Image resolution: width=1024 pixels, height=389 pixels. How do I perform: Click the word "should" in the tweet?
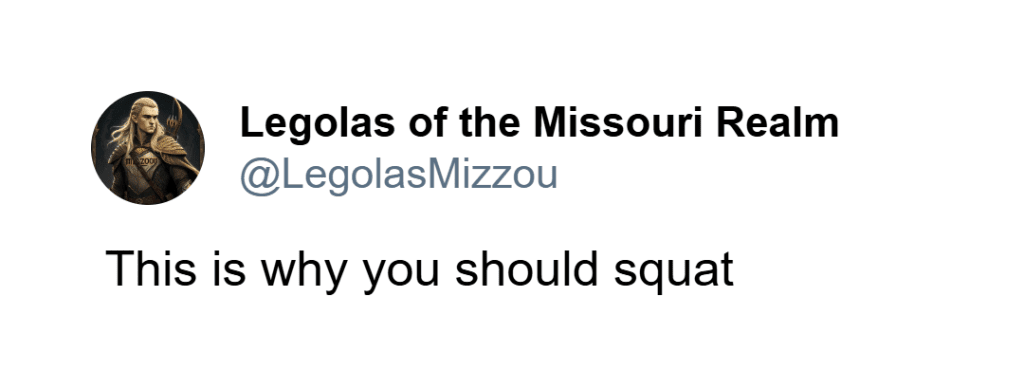point(526,268)
